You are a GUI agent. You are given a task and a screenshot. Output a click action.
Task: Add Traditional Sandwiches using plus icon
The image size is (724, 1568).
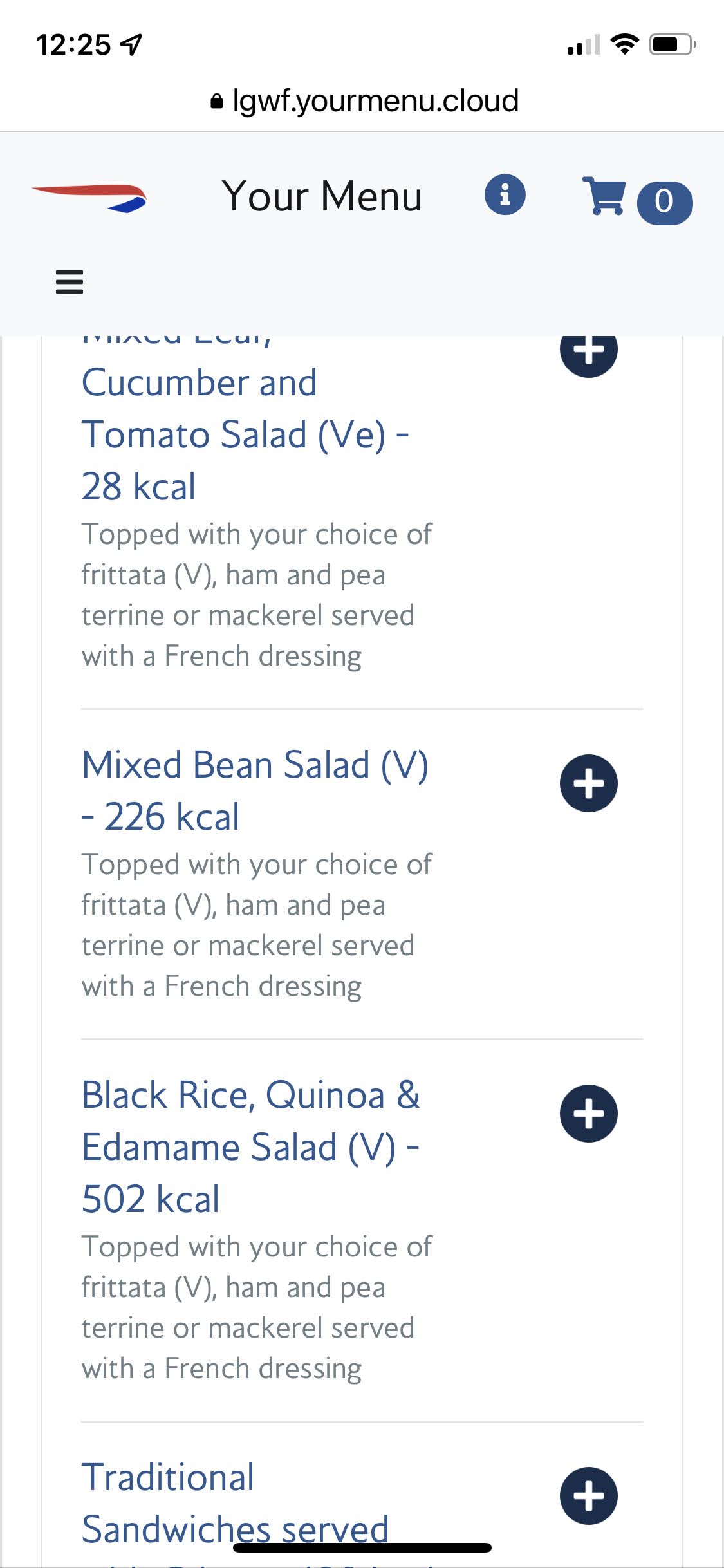tap(588, 1496)
